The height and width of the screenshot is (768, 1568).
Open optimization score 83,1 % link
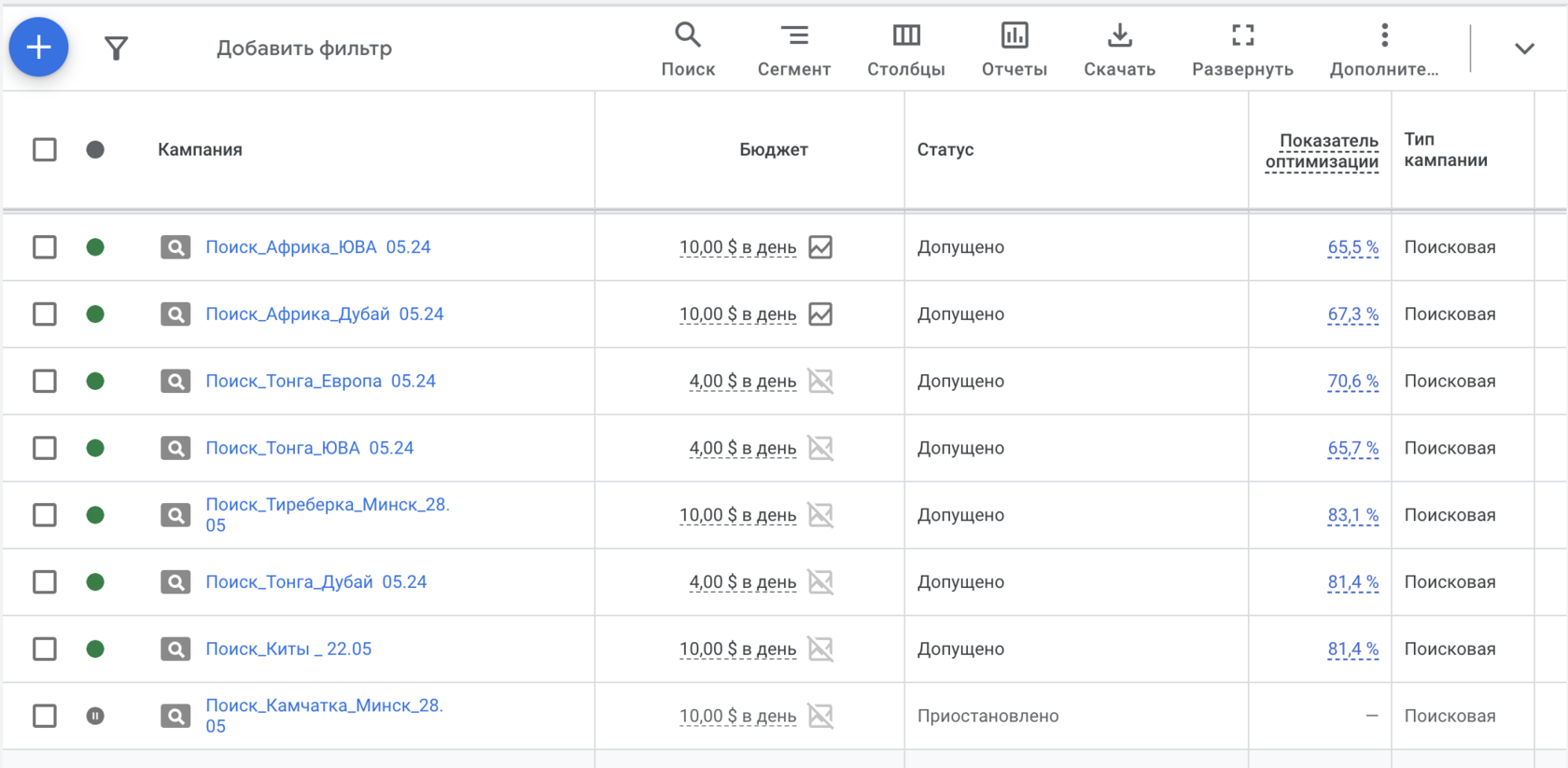click(1353, 515)
